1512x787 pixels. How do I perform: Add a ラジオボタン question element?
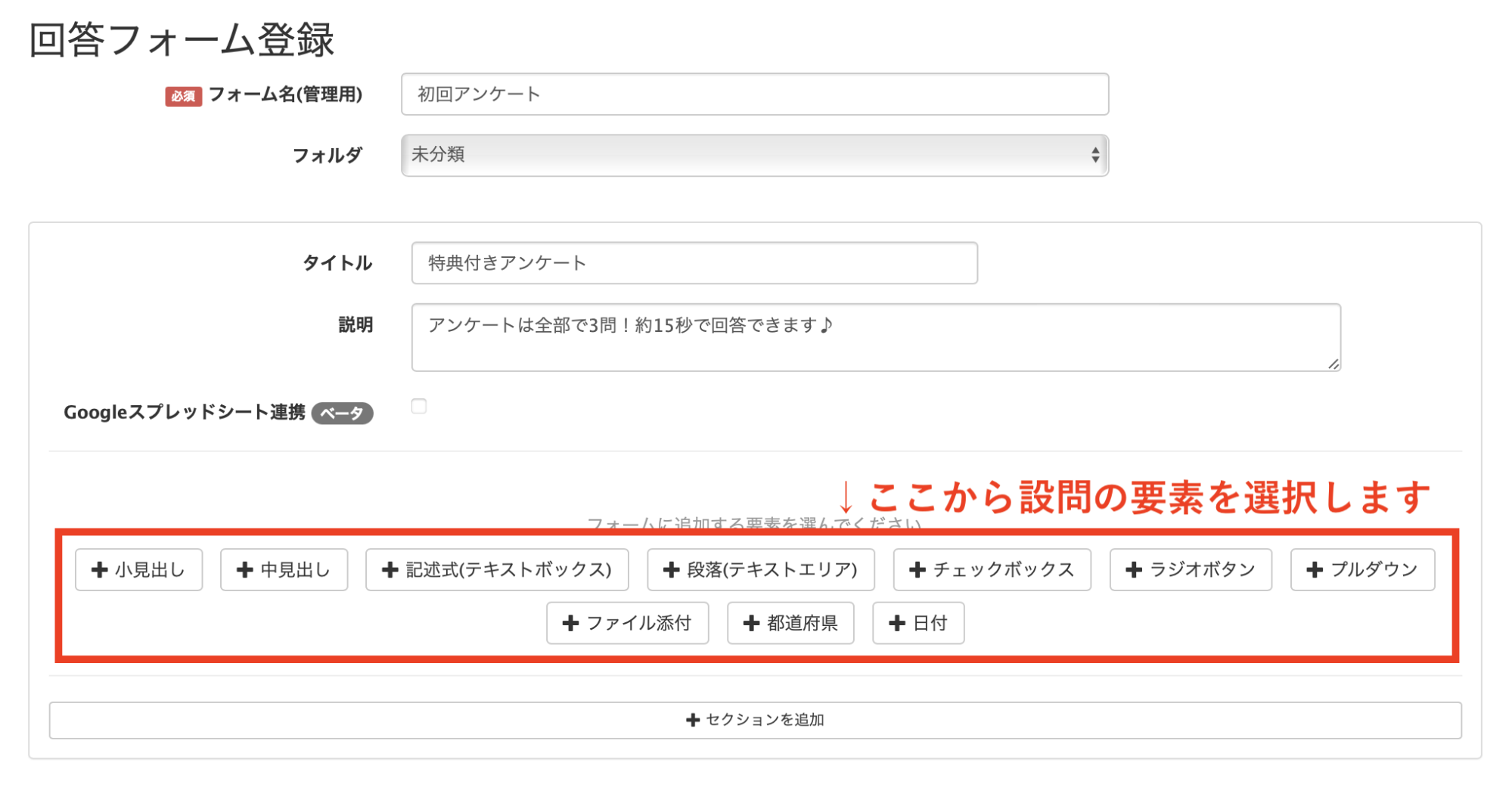(1190, 570)
